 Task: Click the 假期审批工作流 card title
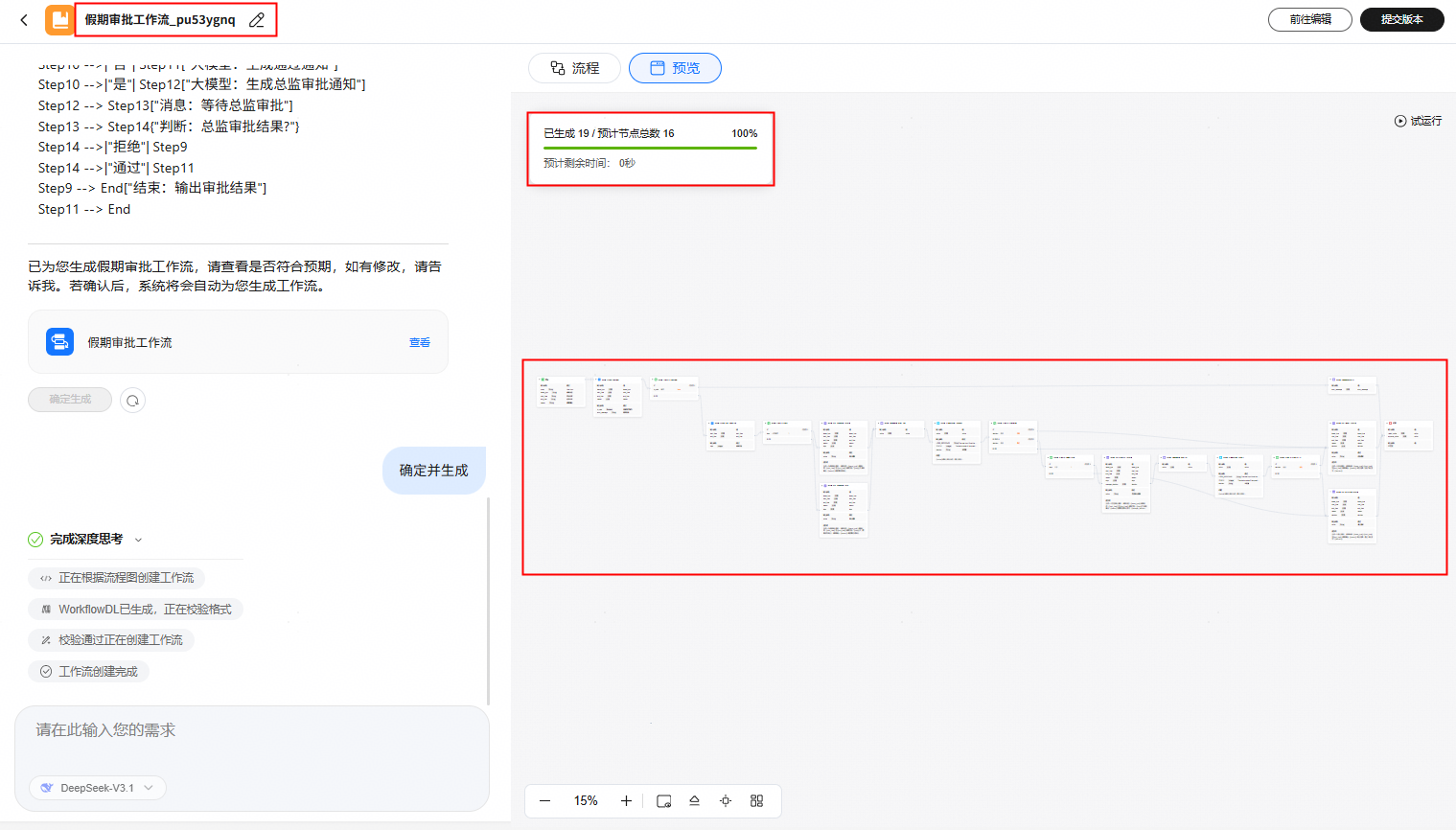(x=130, y=342)
